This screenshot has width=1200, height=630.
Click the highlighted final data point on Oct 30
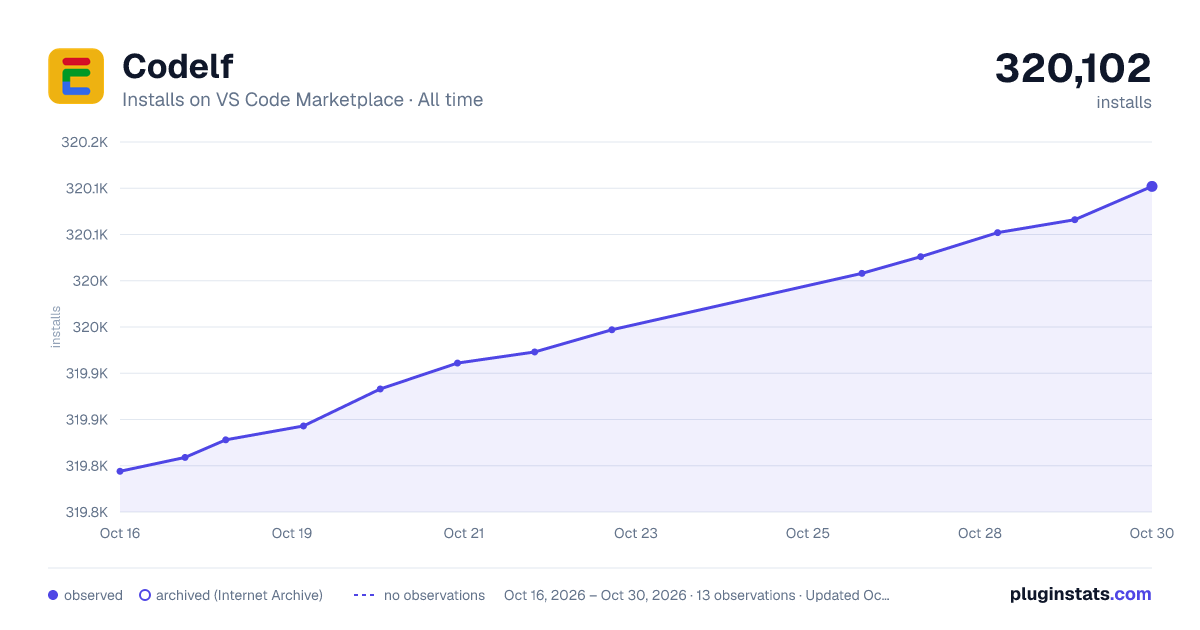click(x=1152, y=186)
